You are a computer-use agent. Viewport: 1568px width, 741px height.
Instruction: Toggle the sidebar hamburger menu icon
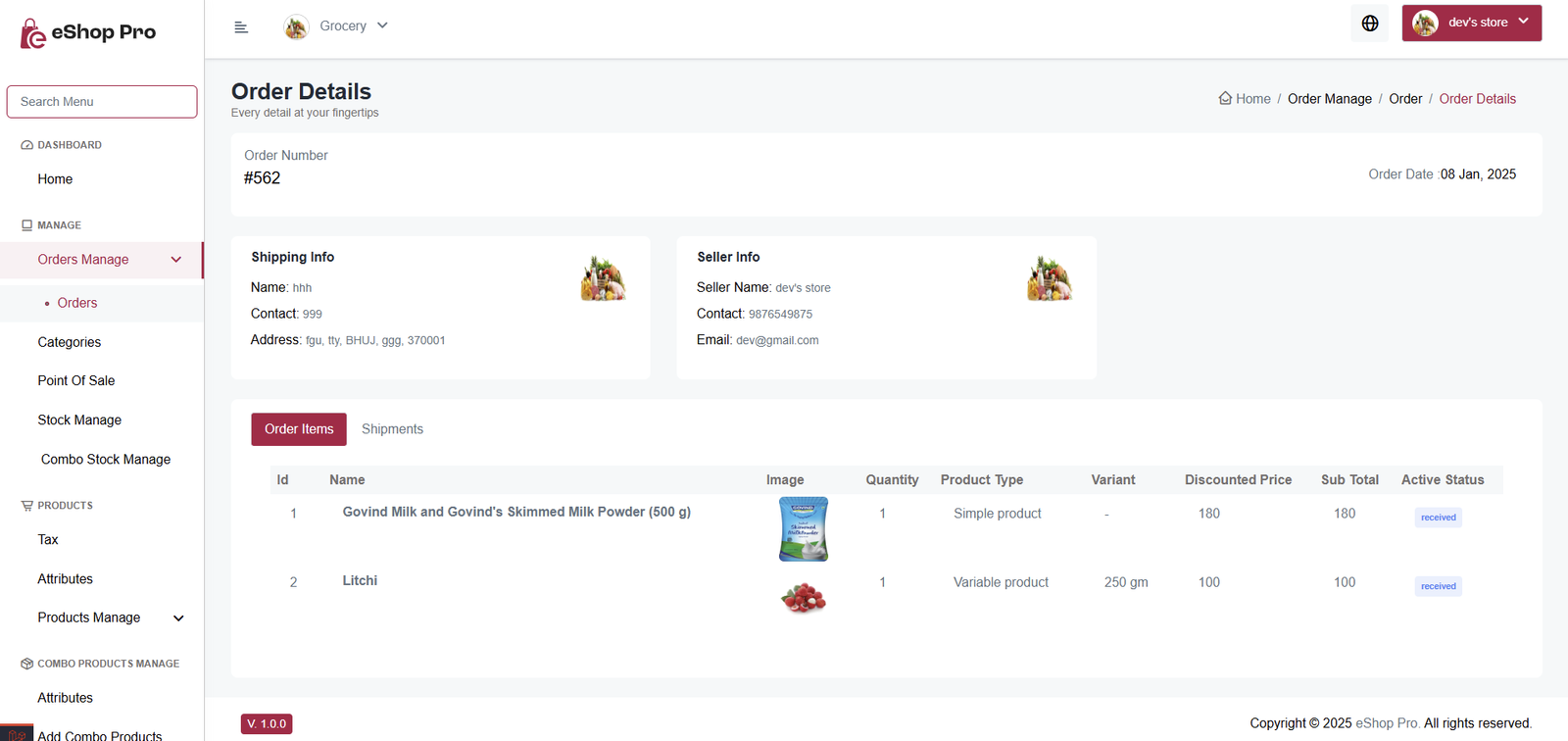click(x=241, y=27)
